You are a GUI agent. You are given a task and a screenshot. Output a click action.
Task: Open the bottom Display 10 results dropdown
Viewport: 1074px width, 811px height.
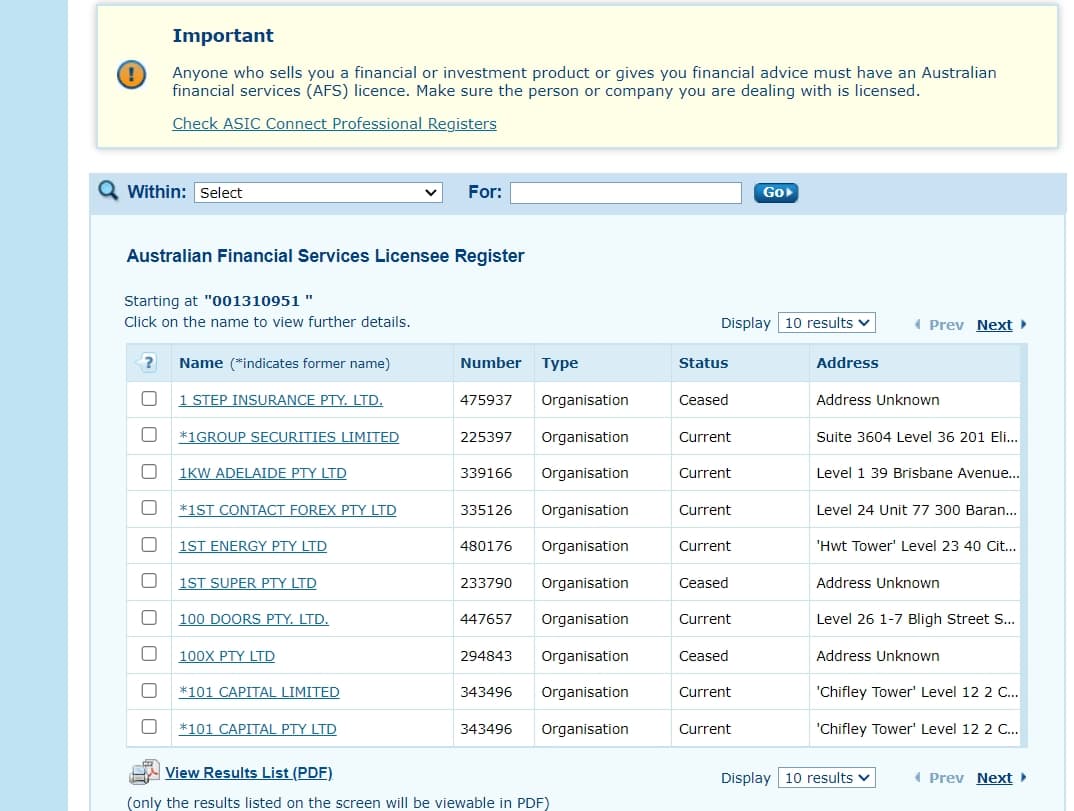[x=827, y=777]
